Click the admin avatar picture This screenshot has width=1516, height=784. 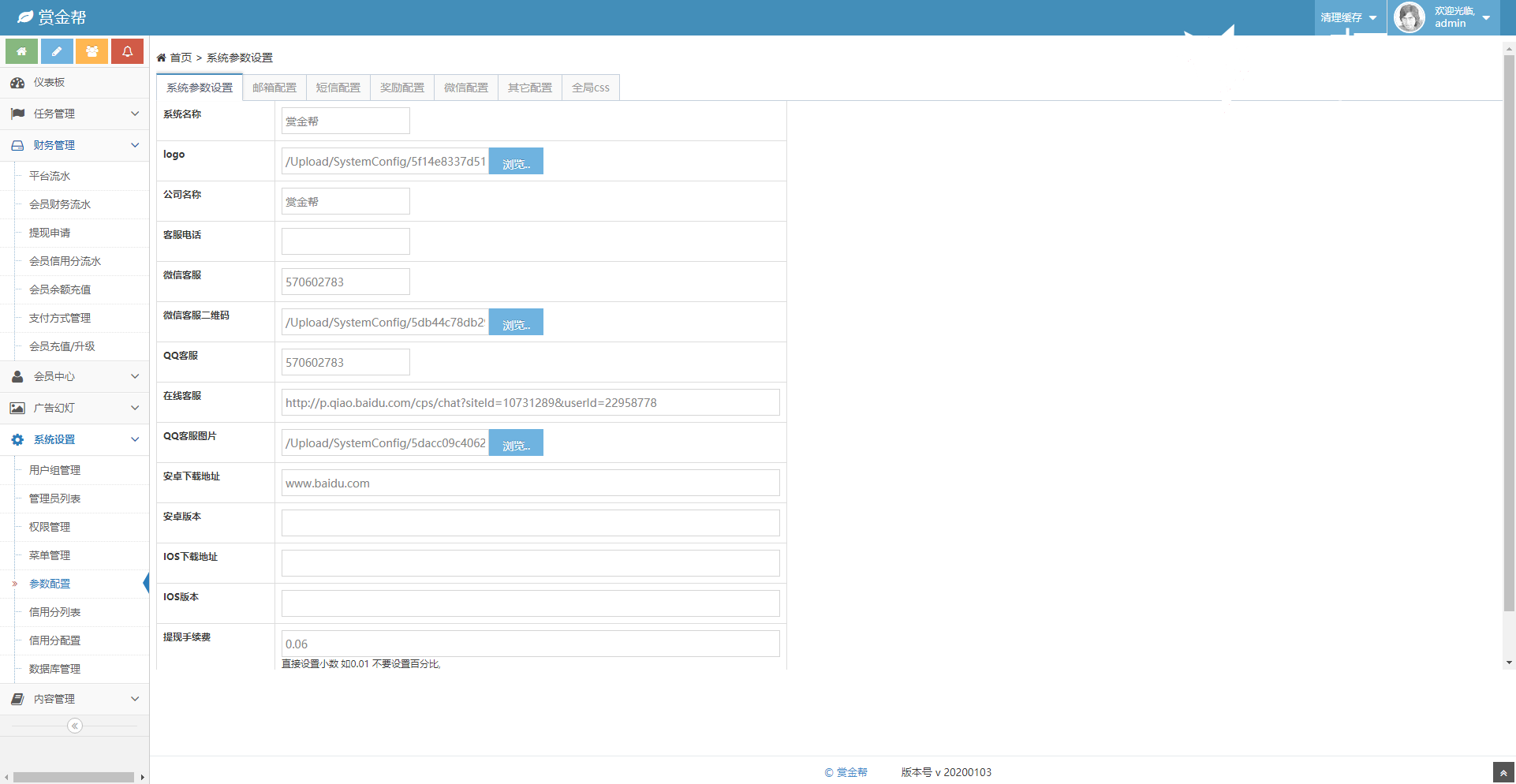coord(1409,17)
